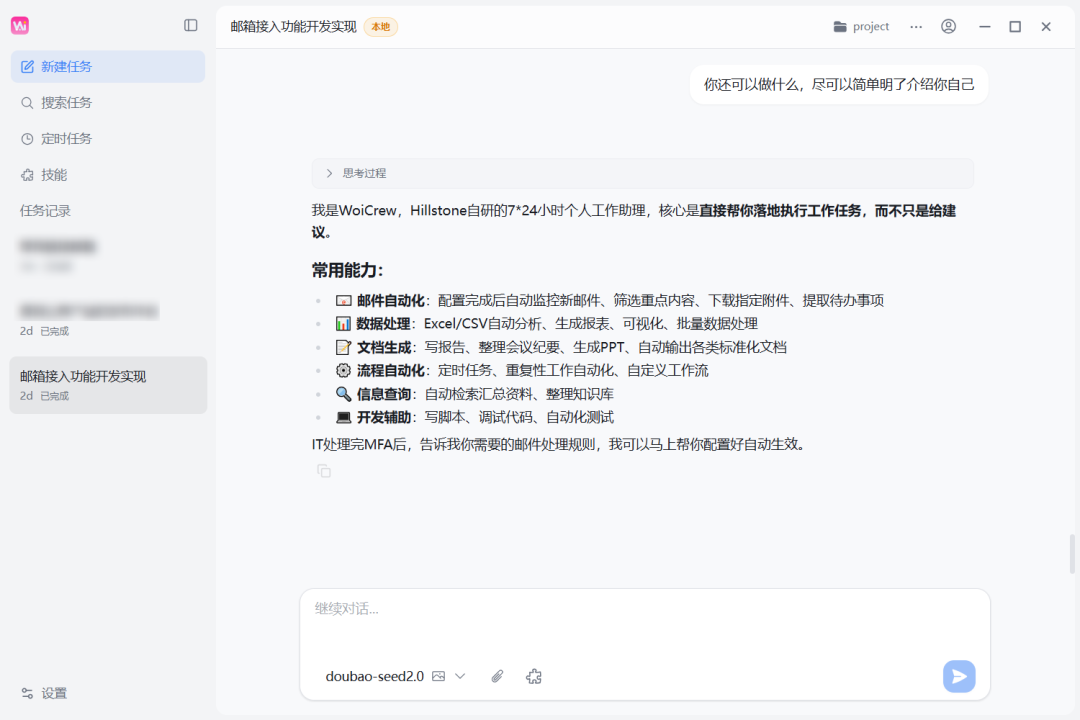1080x720 pixels.
Task: Select the 邮箱接入功能开发实现 task record
Action: [108, 385]
